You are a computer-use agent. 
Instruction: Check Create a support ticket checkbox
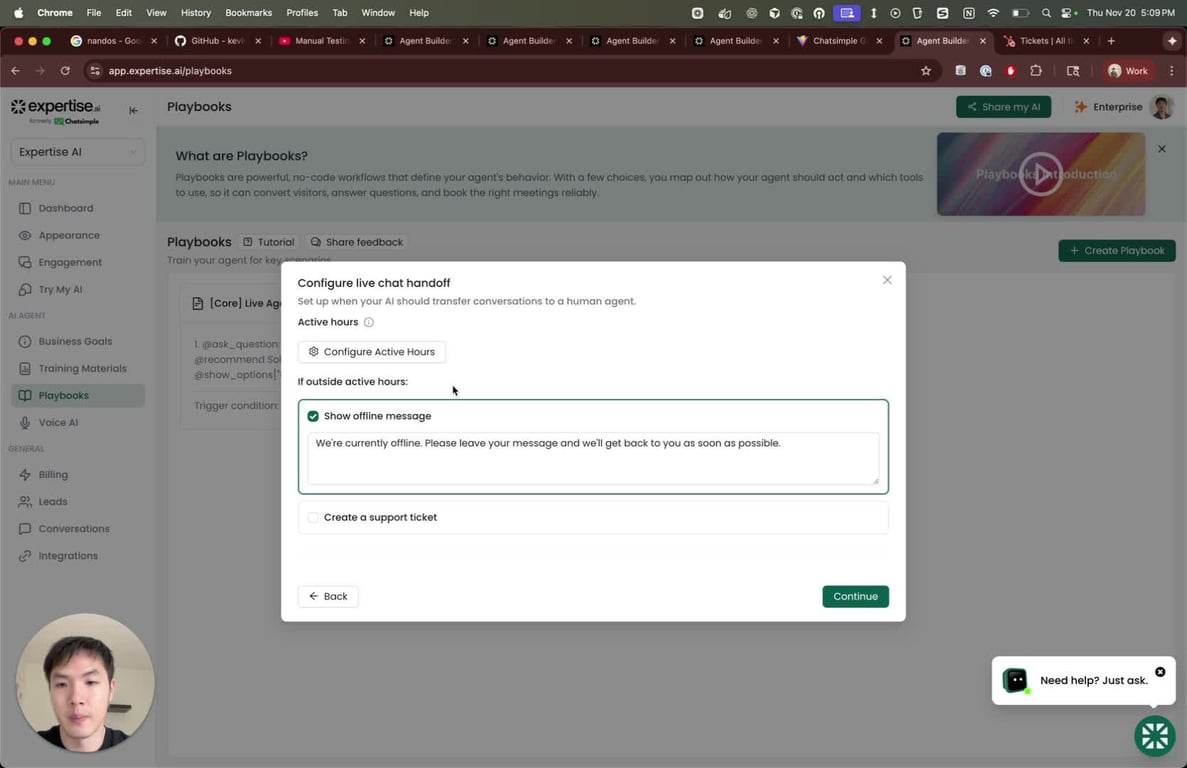[313, 518]
